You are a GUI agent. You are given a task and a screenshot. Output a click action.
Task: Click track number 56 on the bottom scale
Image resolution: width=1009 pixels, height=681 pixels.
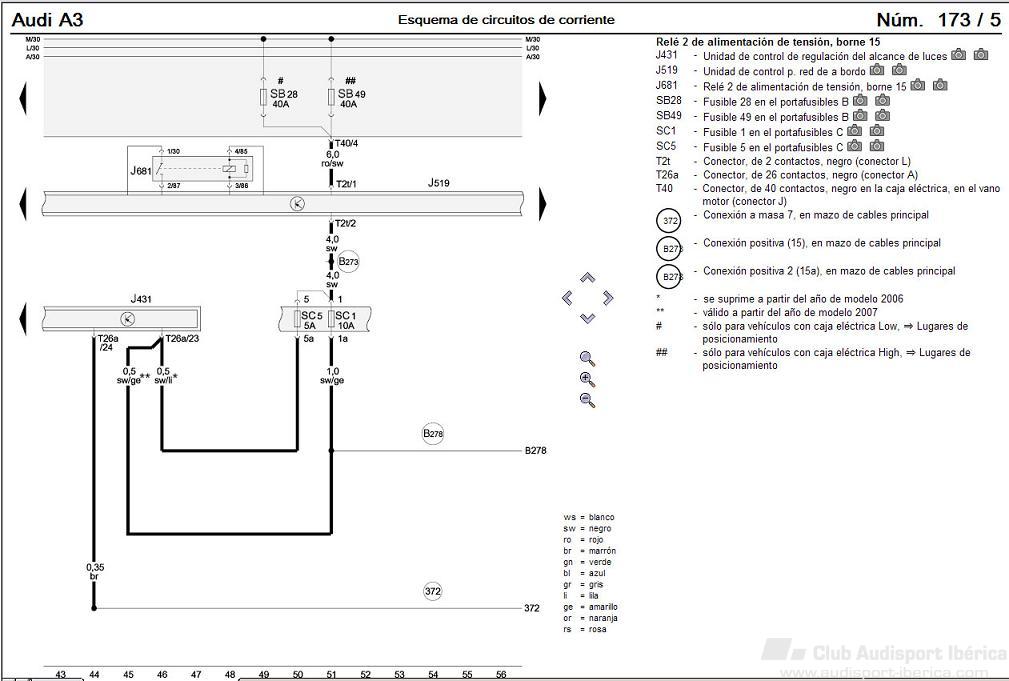(x=501, y=675)
